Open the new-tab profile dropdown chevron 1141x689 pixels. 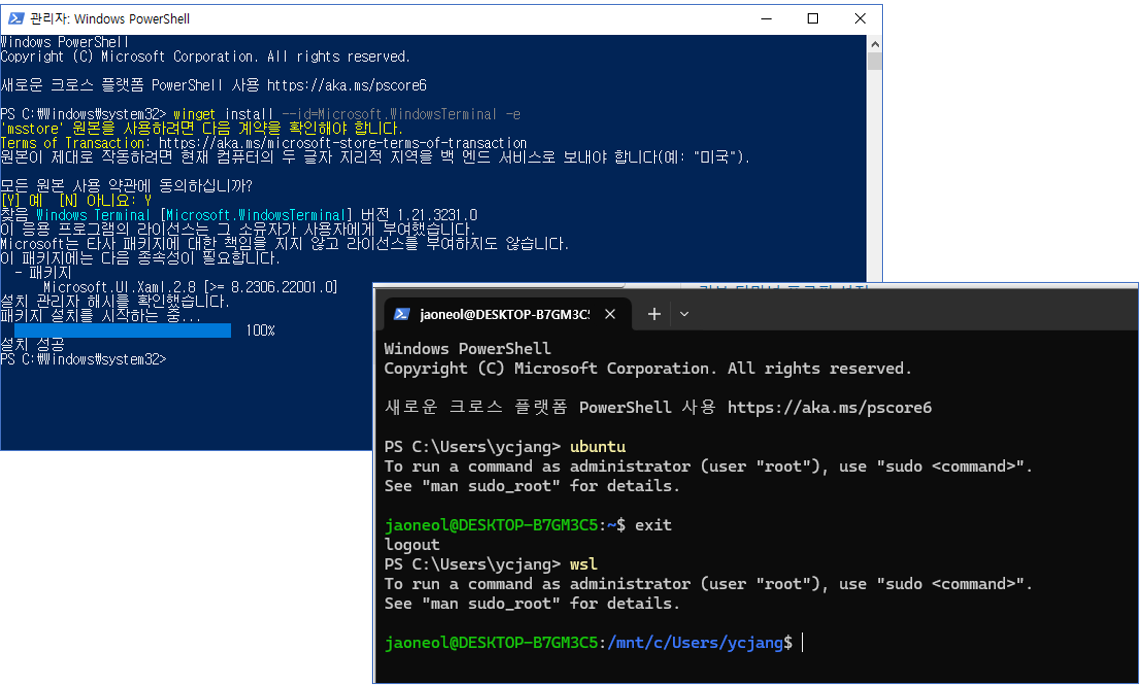pos(684,314)
